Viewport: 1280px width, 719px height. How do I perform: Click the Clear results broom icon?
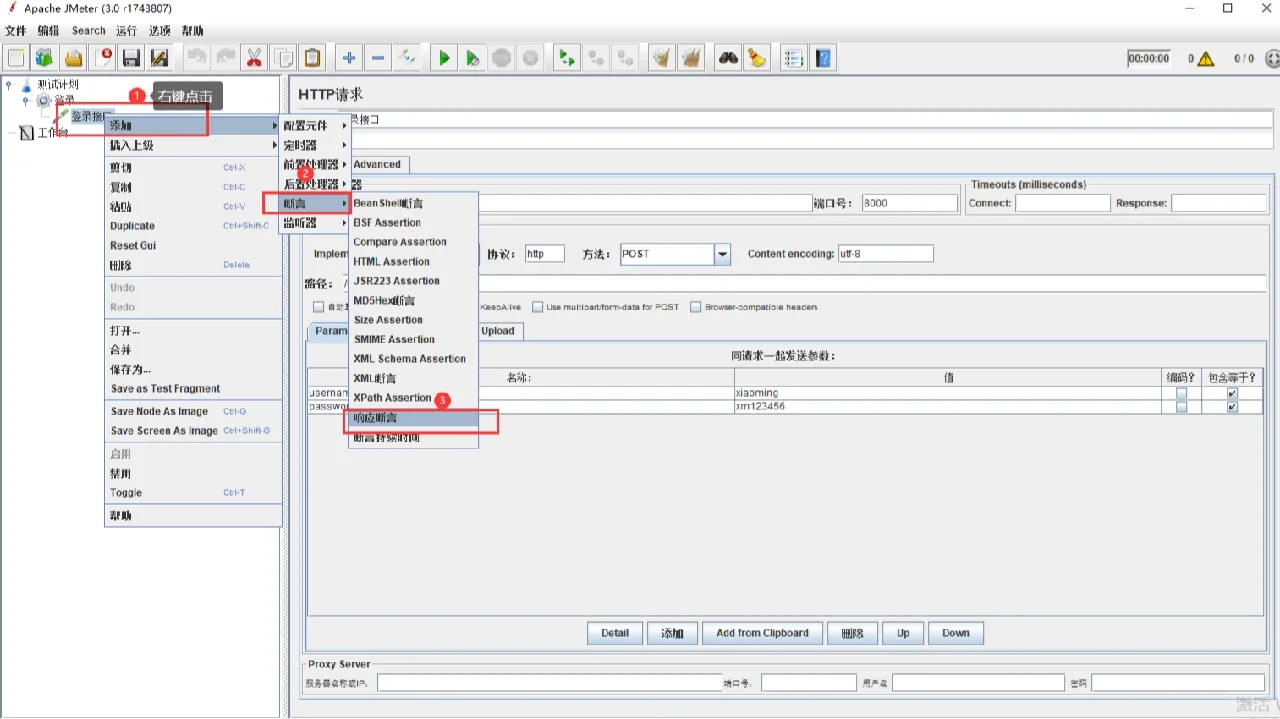pos(661,58)
